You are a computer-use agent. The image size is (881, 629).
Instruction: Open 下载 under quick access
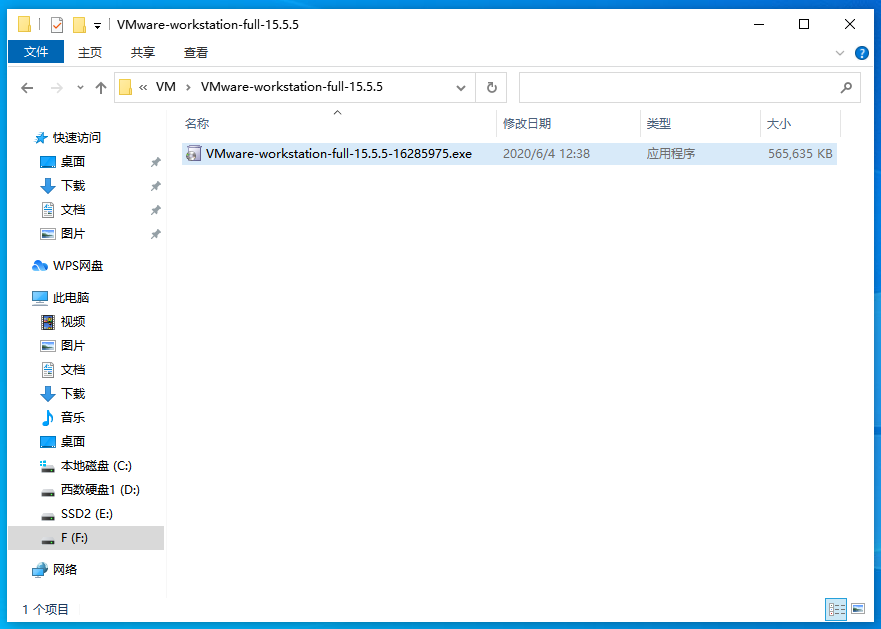pyautogui.click(x=72, y=185)
